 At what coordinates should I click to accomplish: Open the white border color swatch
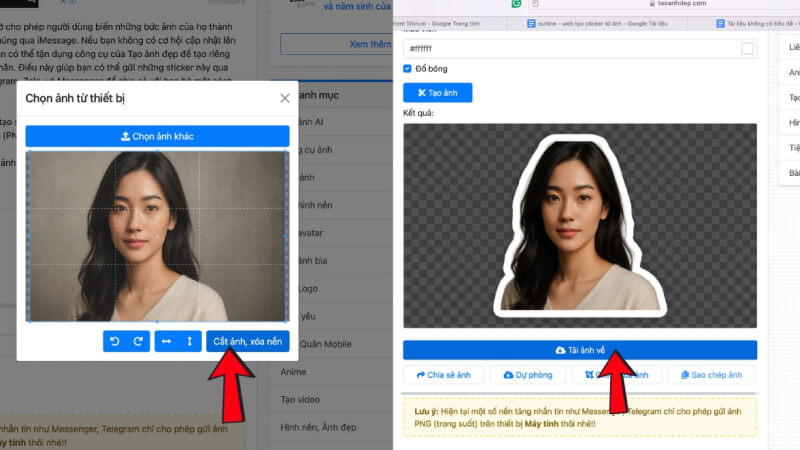click(x=747, y=48)
